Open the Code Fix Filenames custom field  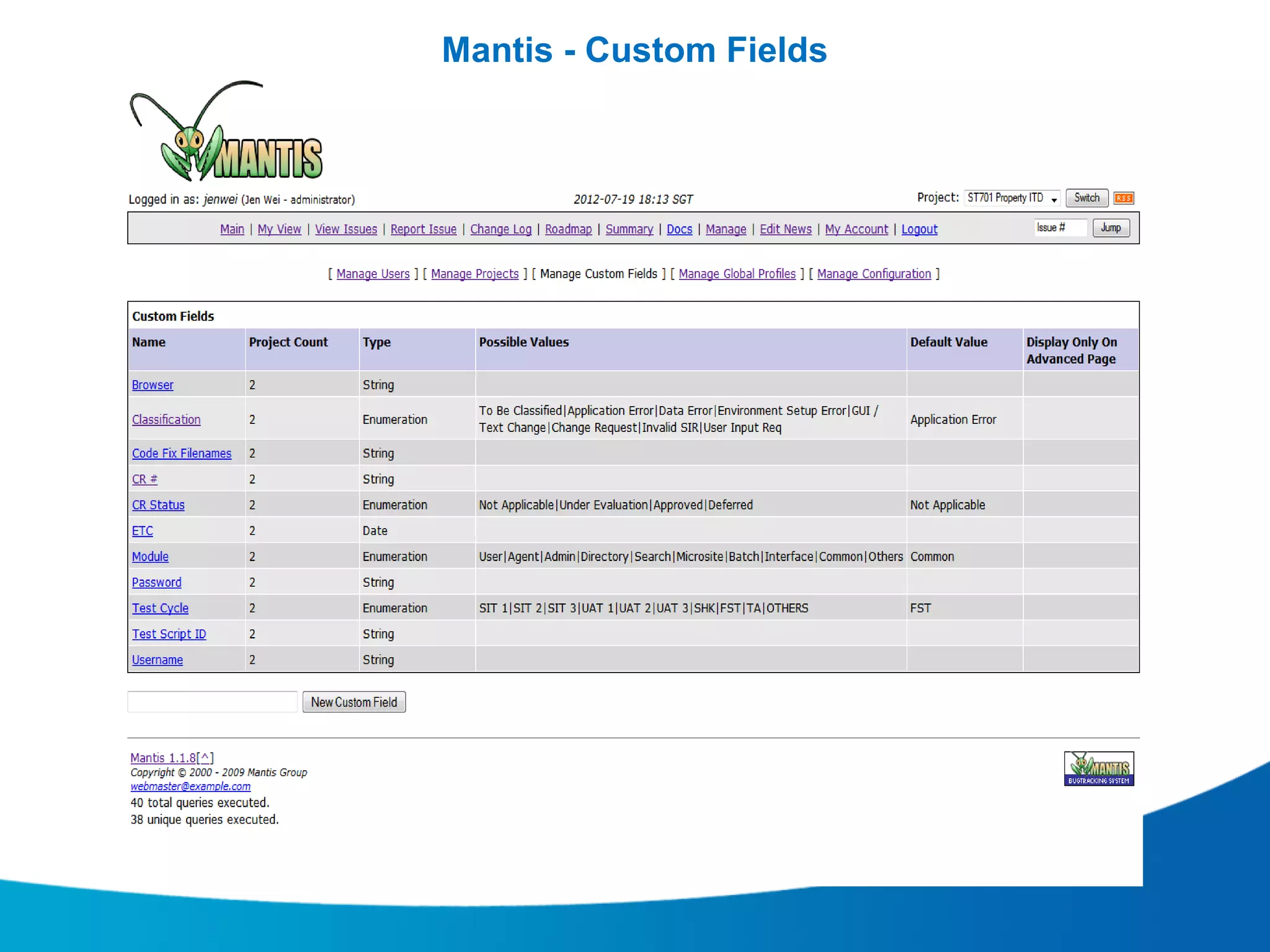coord(182,454)
